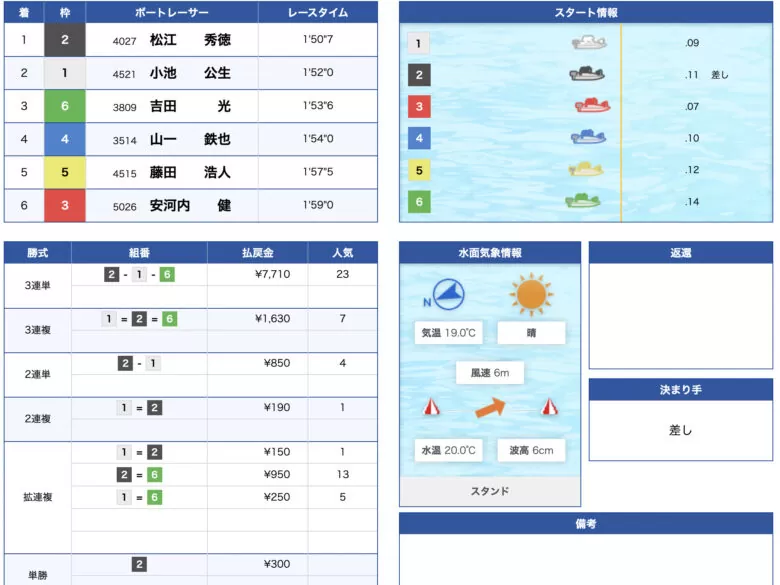This screenshot has height=585, width=780.
Task: Click the 3連単 payout ¥7,710
Action: (272, 274)
